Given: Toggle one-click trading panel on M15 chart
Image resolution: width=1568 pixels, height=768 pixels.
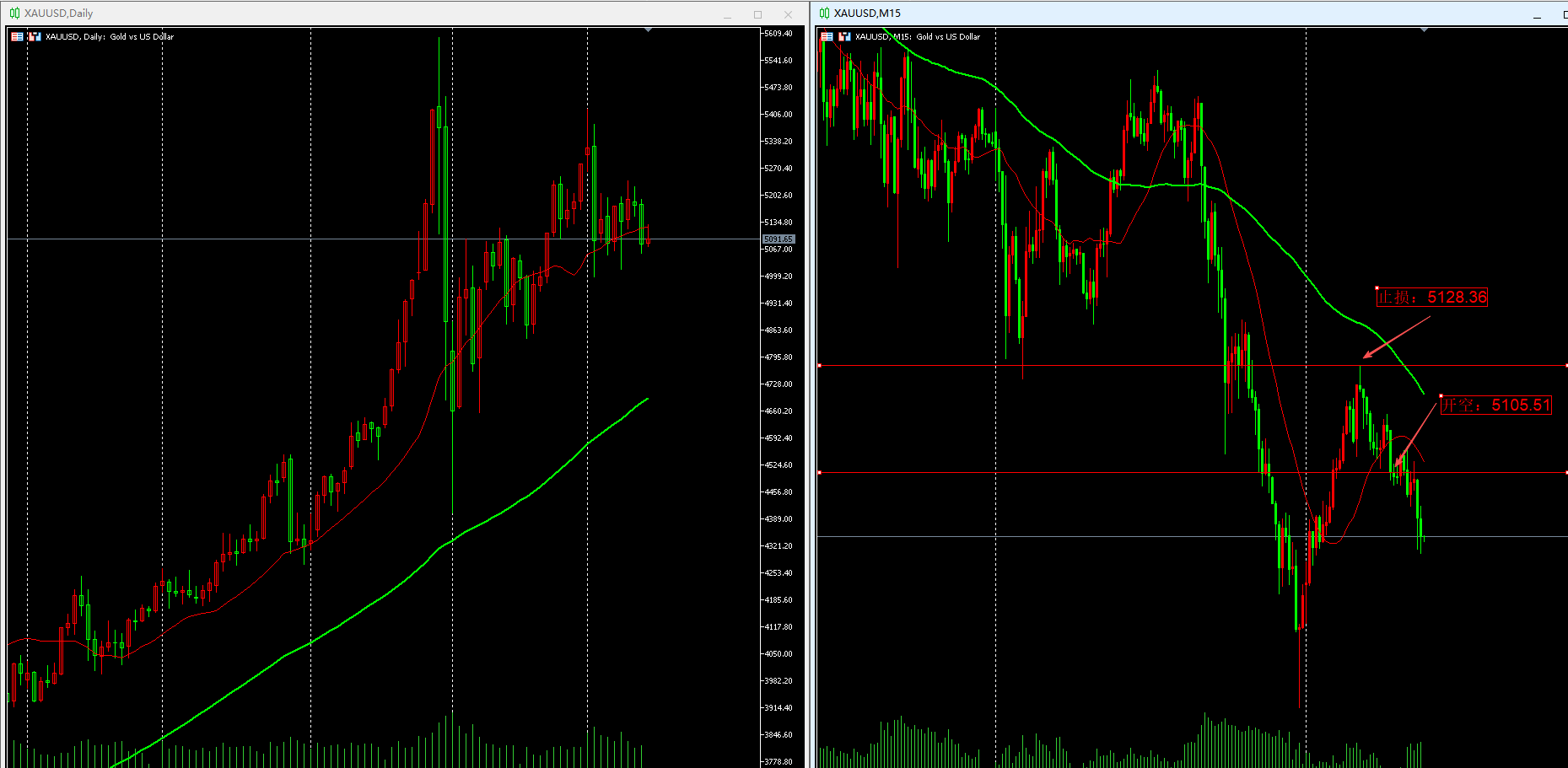Looking at the screenshot, I should [827, 37].
